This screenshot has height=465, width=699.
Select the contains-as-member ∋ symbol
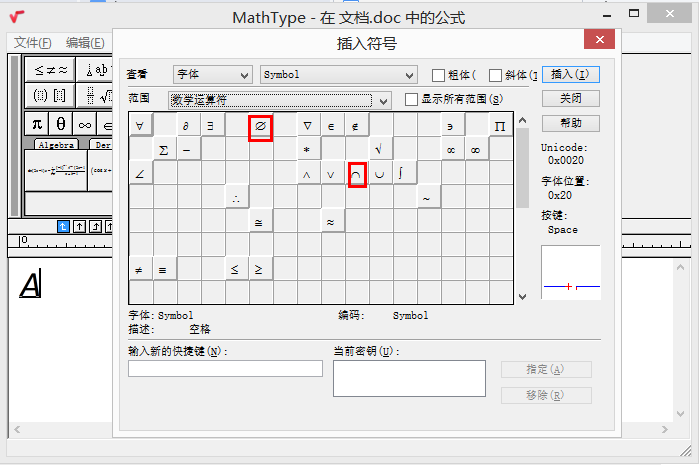pos(452,125)
